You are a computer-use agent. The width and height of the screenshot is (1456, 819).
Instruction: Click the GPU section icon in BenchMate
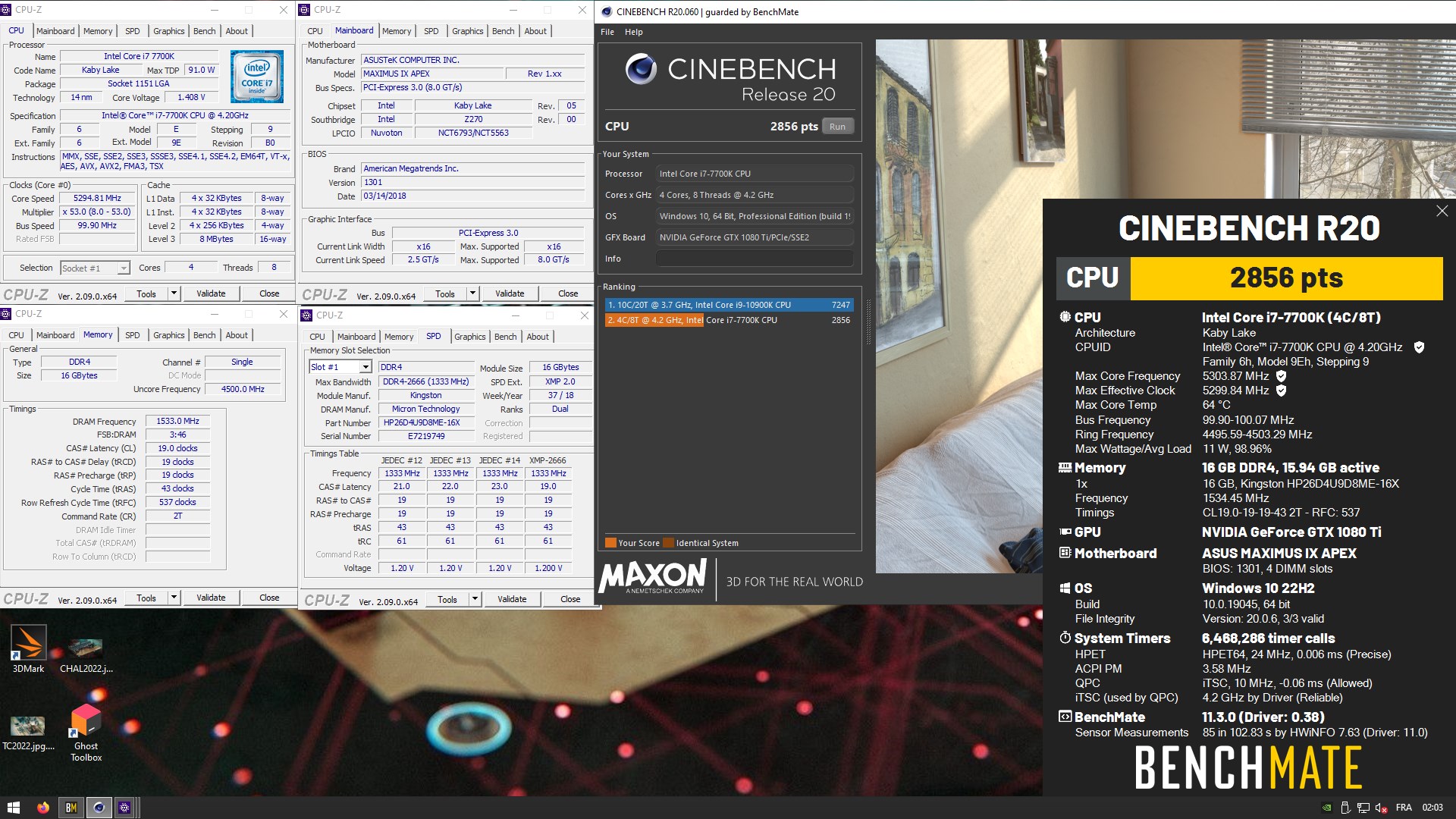(1065, 532)
